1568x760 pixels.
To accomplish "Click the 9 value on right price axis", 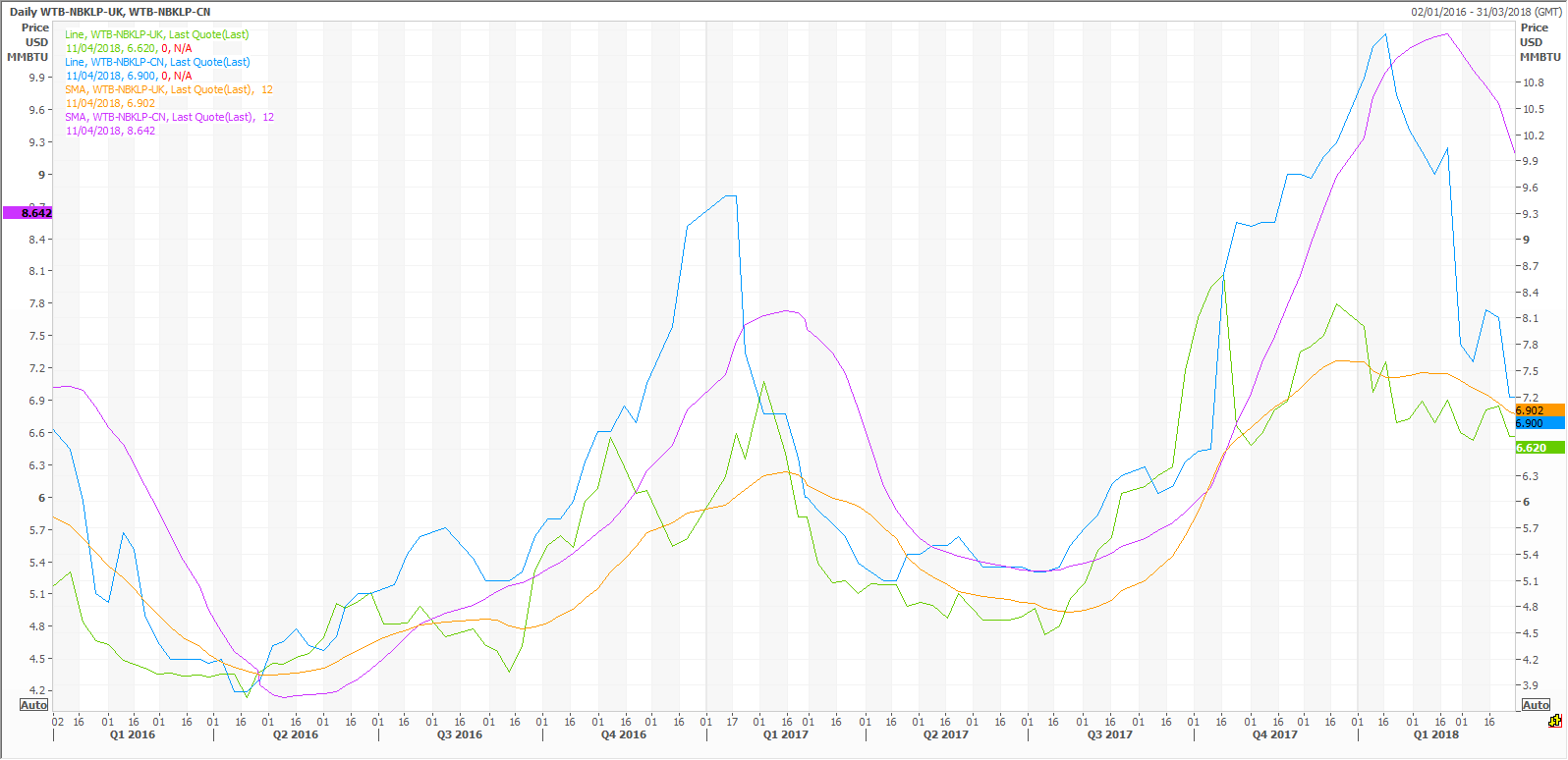I will click(1526, 240).
